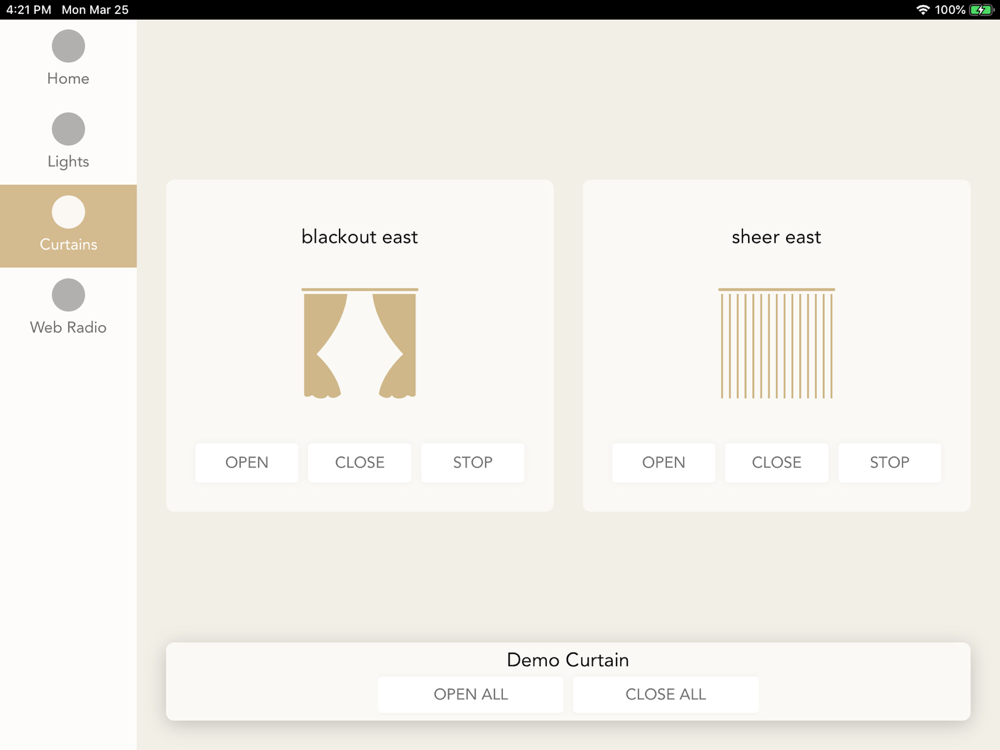Click the battery icon in status bar

[981, 10]
